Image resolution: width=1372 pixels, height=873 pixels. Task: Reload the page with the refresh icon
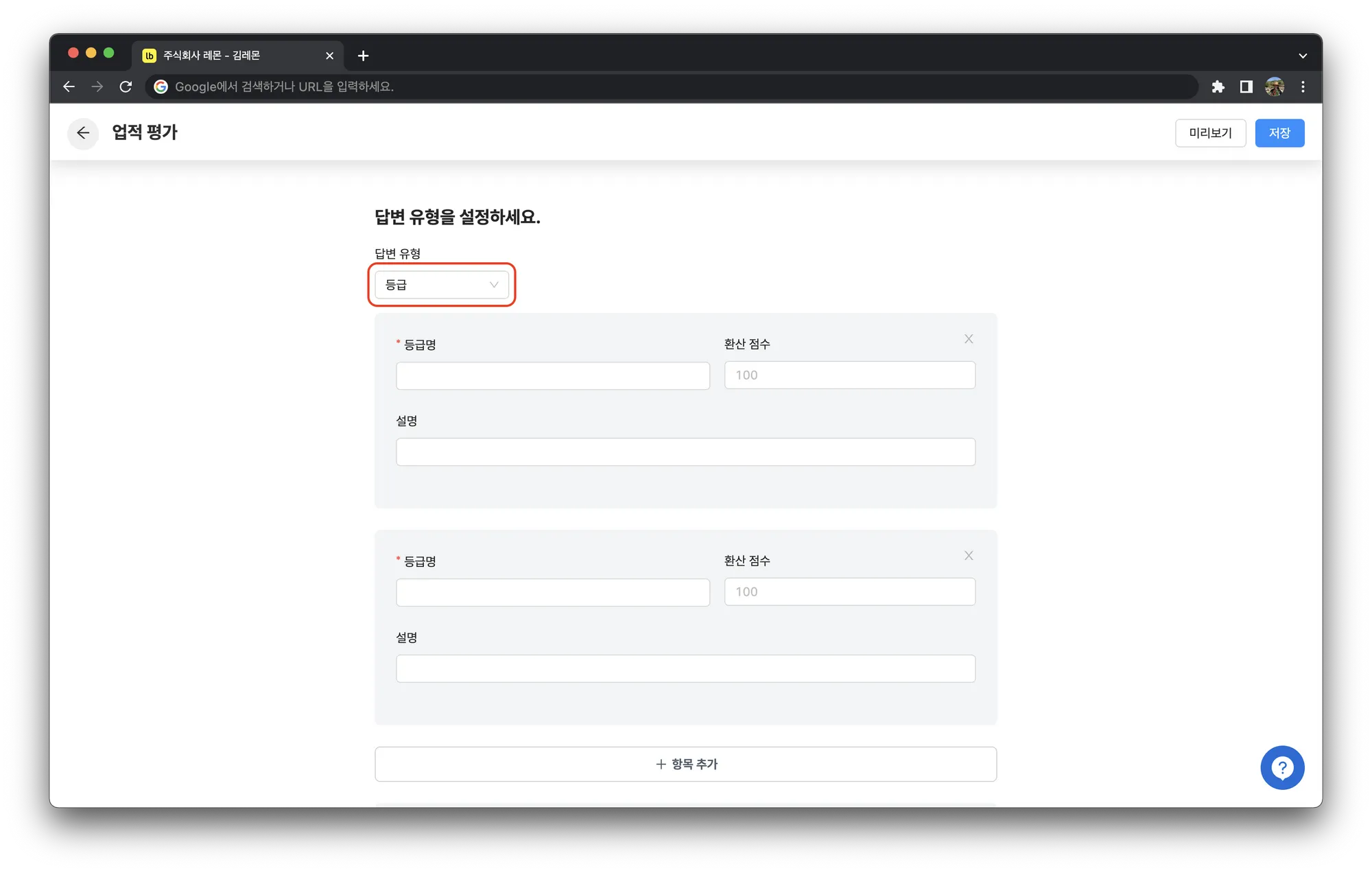coord(126,86)
